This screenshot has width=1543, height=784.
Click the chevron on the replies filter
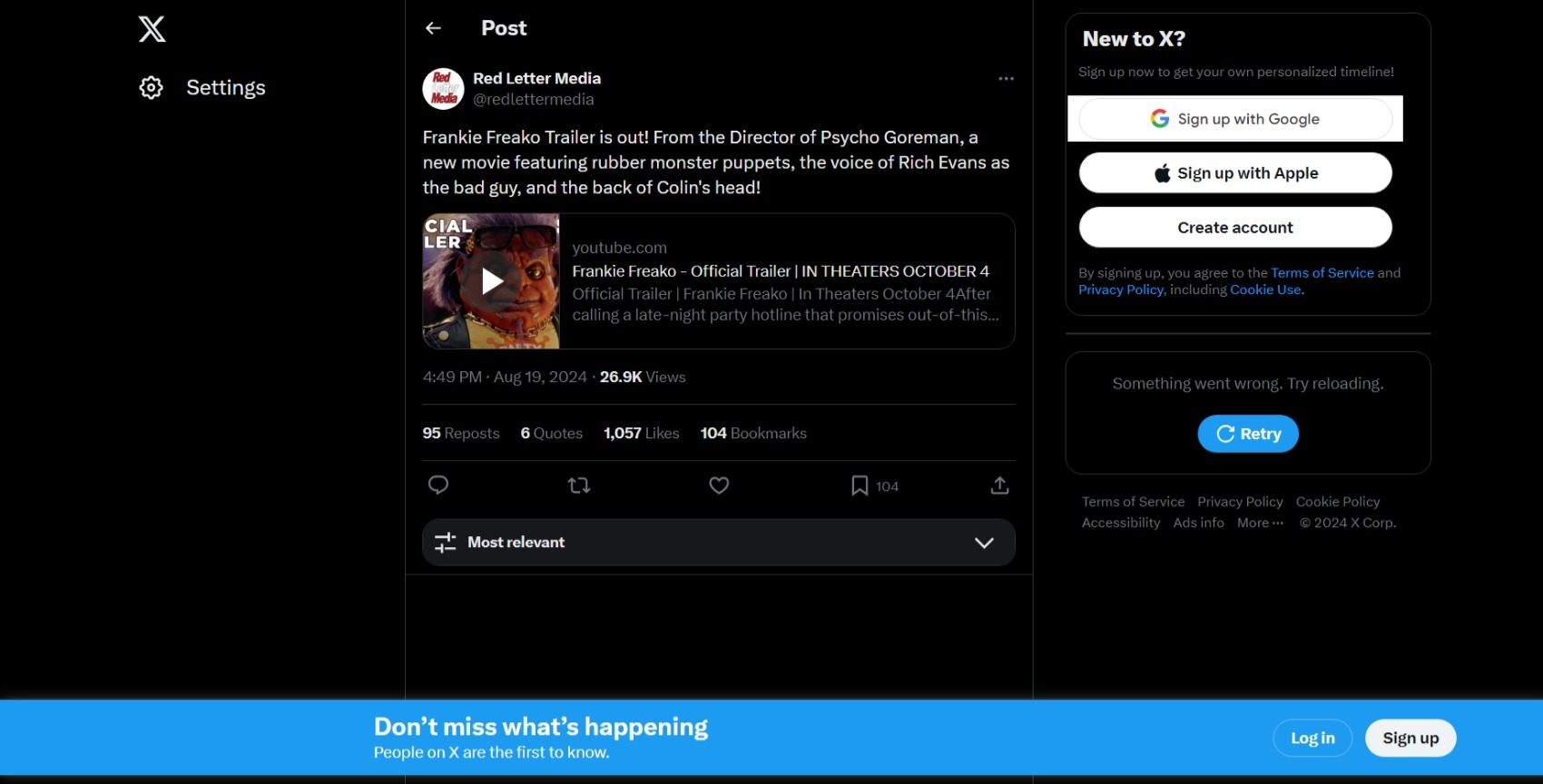984,543
